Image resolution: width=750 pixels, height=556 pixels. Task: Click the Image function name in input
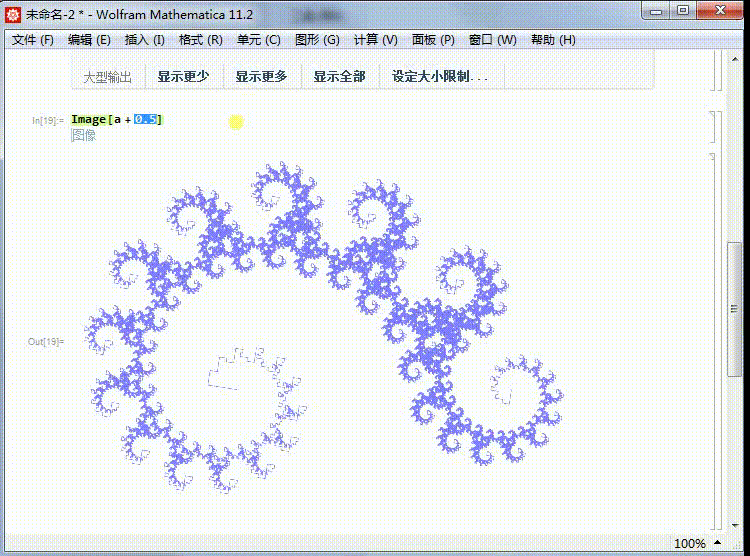click(88, 120)
